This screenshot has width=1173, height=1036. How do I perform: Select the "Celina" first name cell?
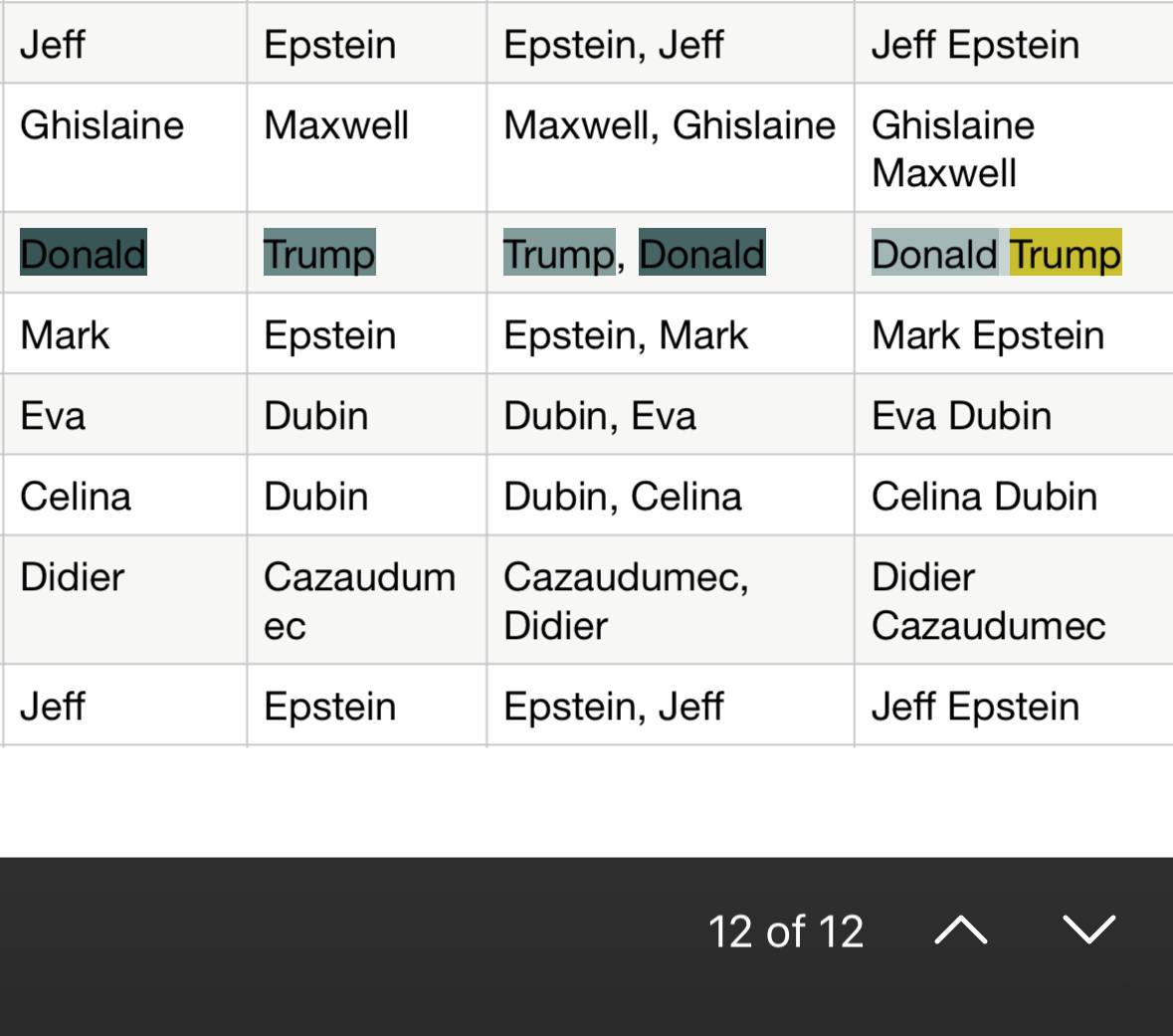point(76,497)
